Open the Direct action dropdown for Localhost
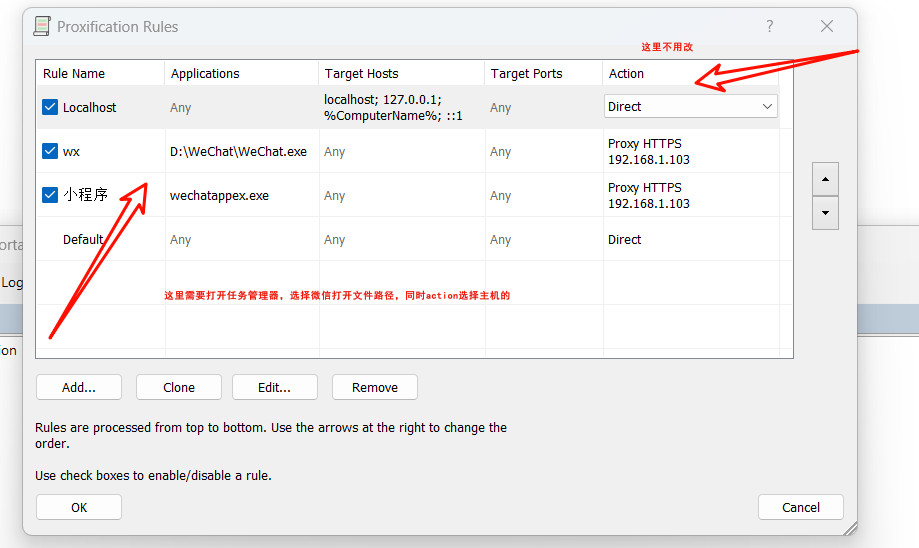The height and width of the screenshot is (548, 919). (x=690, y=107)
